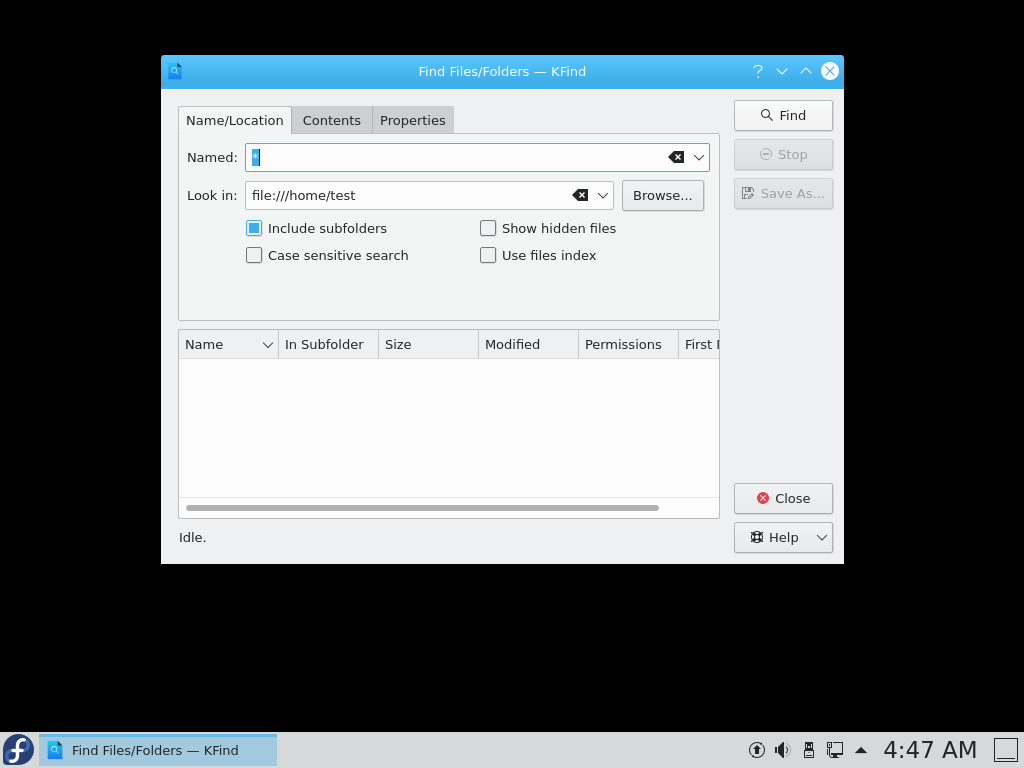Switch to the Name/Location tab
This screenshot has height=768, width=1024.
(234, 120)
